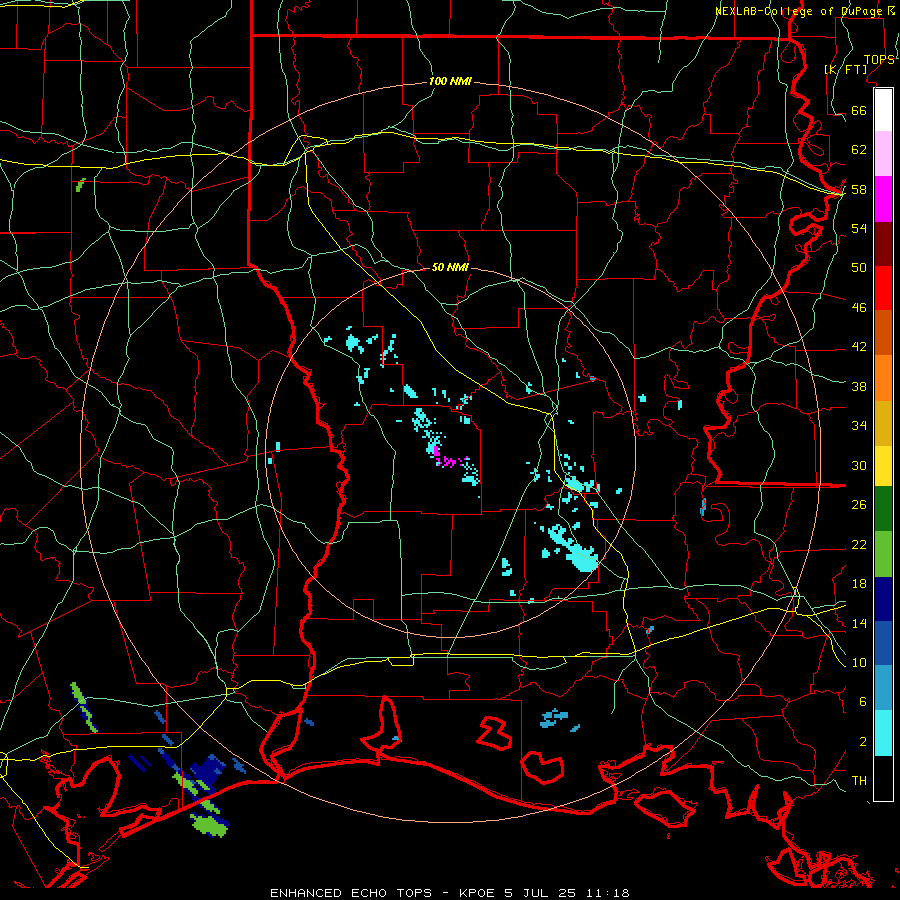Viewport: 900px width, 900px height.
Task: Click the 'TOPS' legend title
Action: point(879,60)
